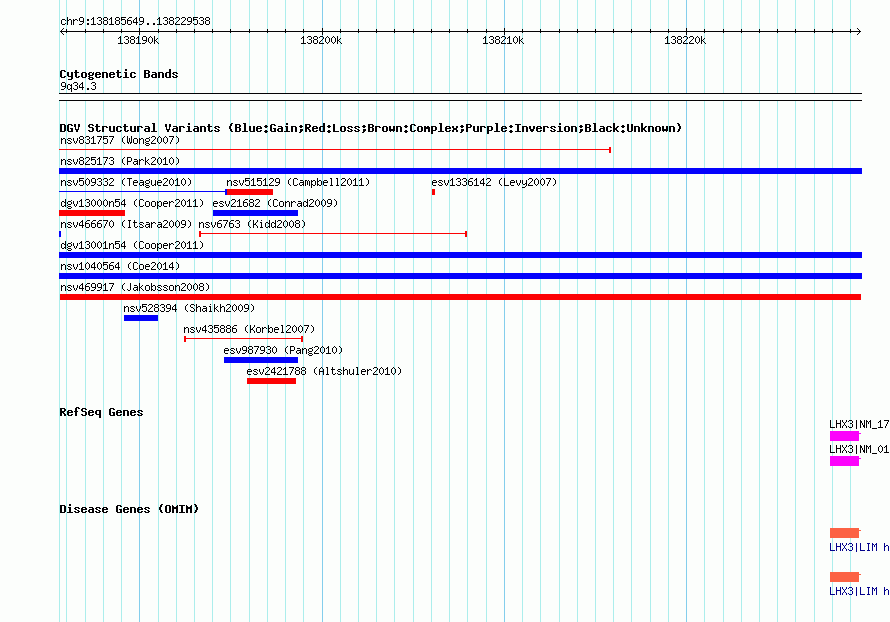Click the chr9:138185649..138229538 coordinates text

135,22
